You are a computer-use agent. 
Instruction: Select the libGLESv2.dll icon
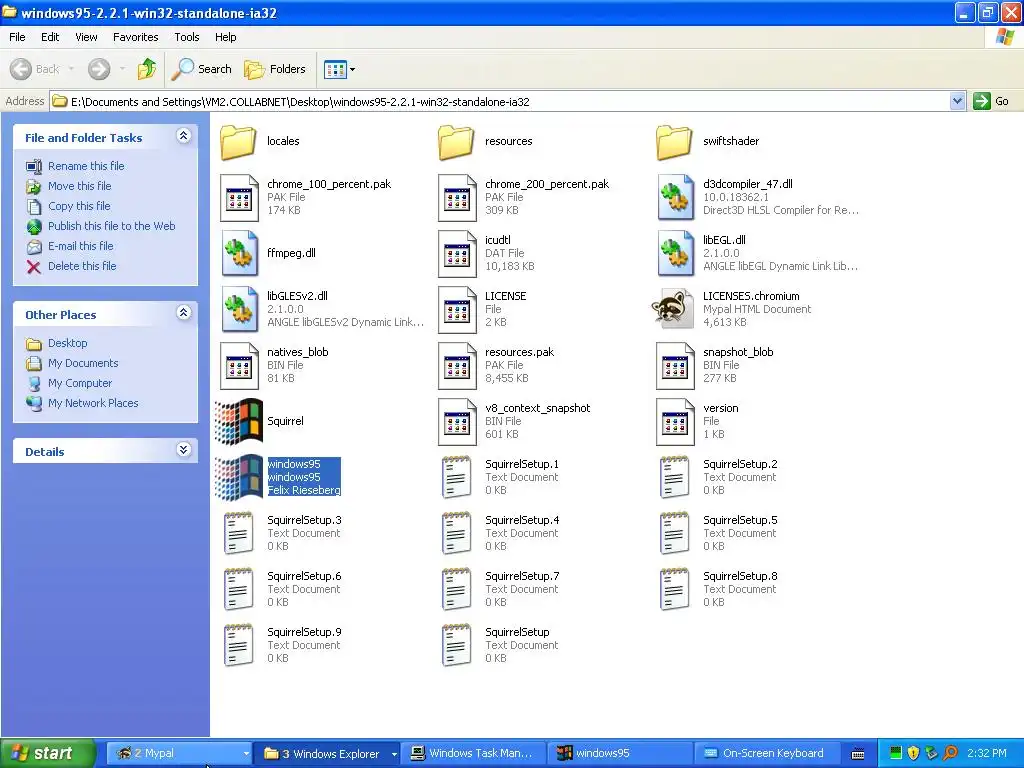tap(239, 310)
